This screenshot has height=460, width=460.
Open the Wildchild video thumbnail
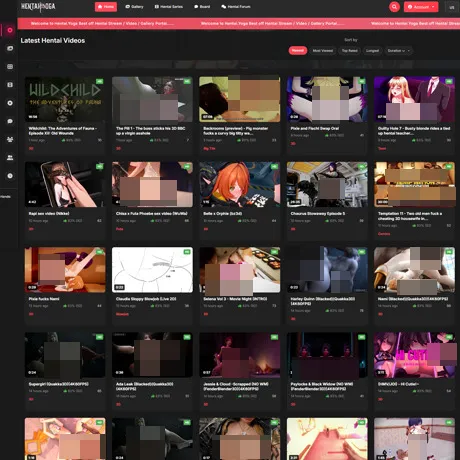click(65, 99)
